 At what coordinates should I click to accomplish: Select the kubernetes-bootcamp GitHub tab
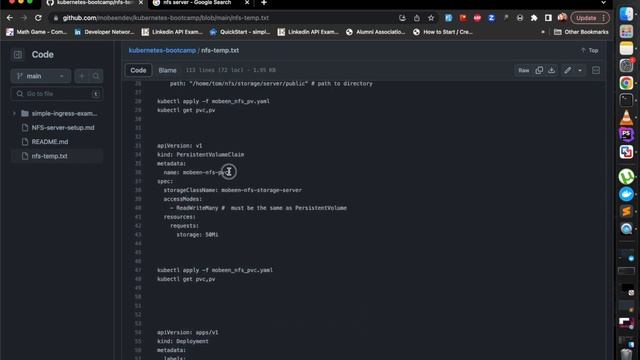(93, 3)
